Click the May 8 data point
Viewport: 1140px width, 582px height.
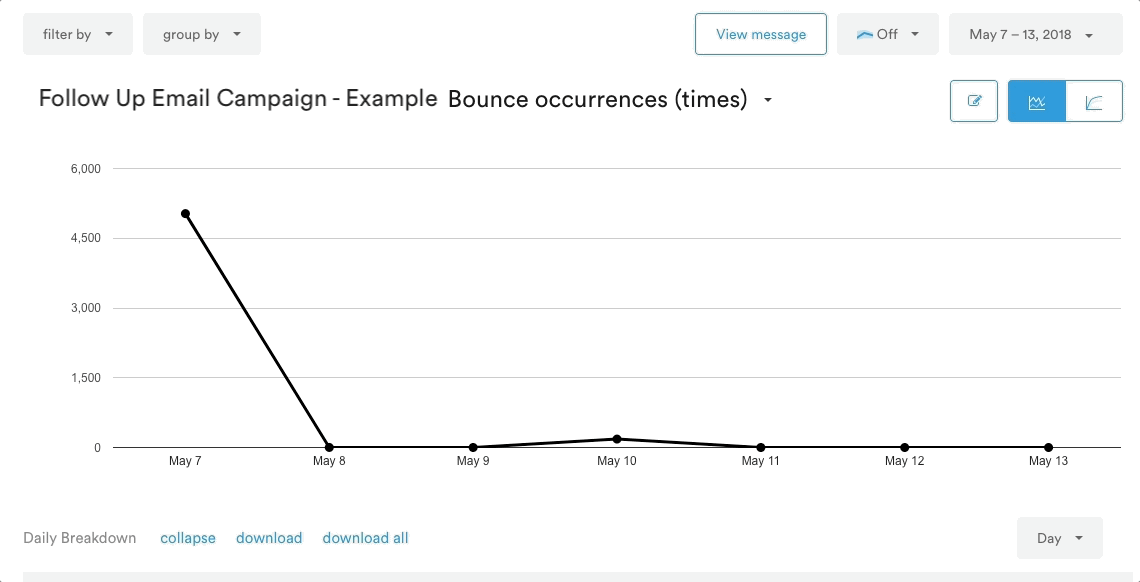pos(329,448)
